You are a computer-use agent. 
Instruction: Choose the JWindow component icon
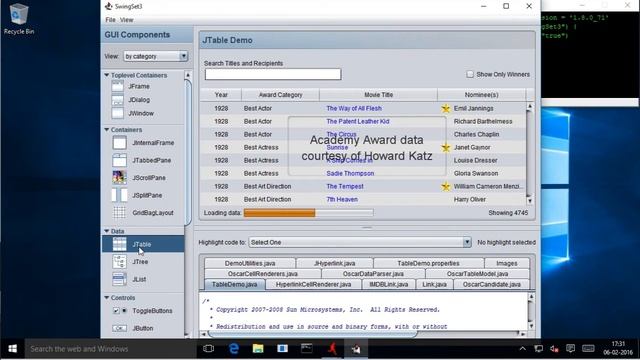tap(118, 113)
